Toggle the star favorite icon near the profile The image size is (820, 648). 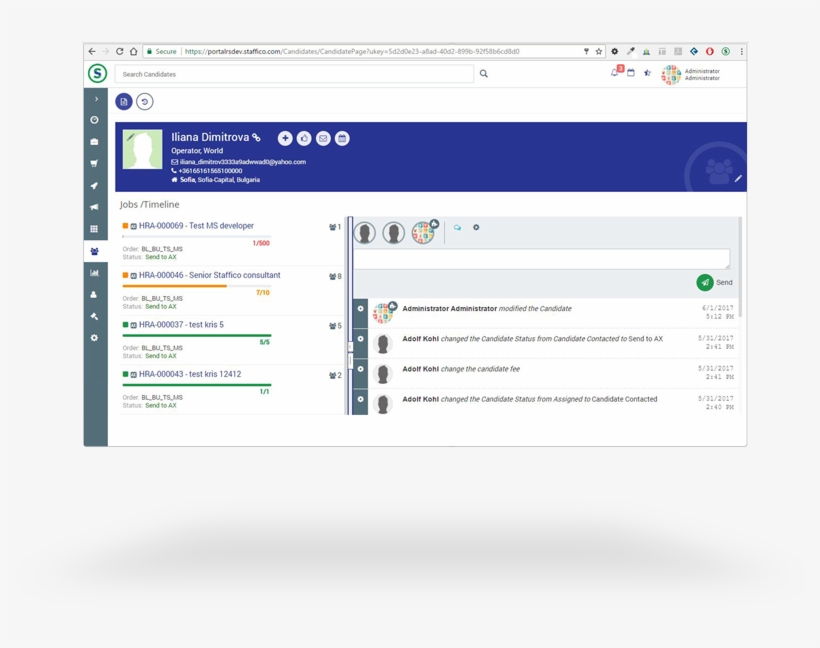(647, 74)
